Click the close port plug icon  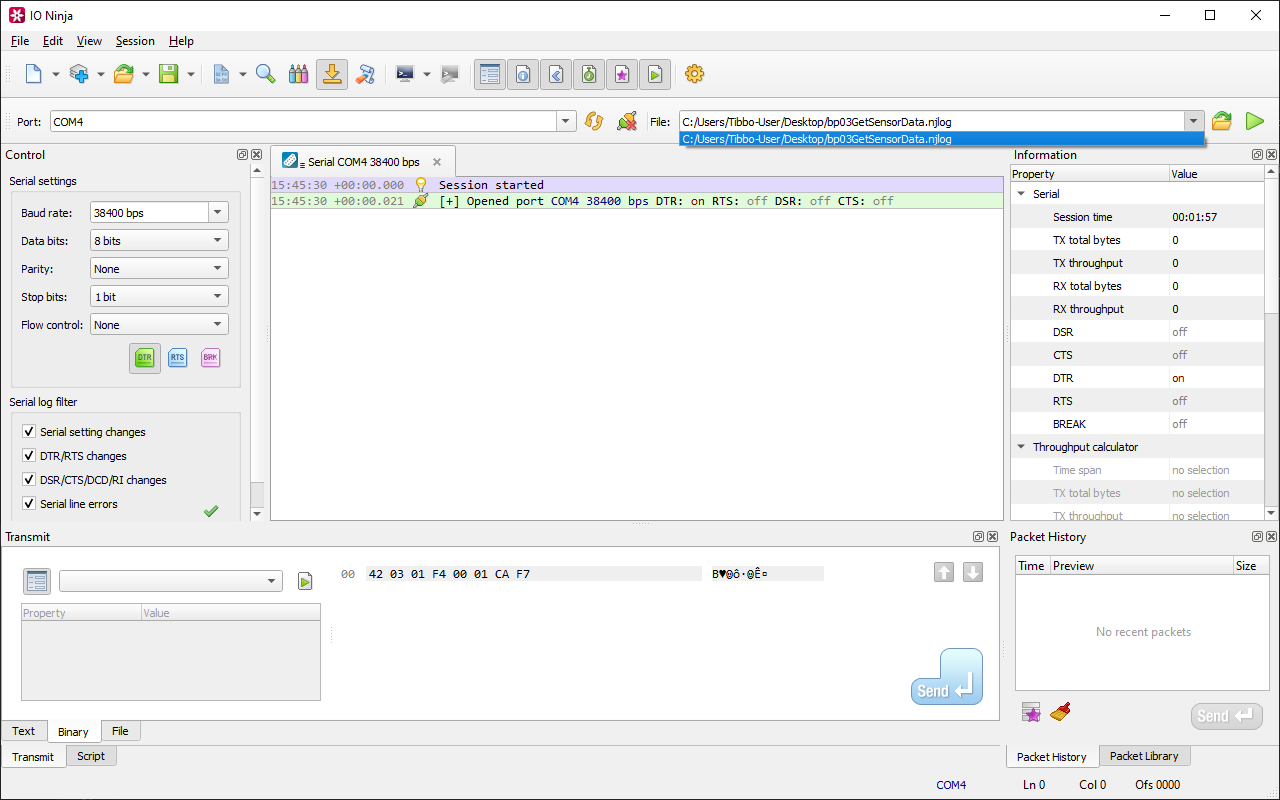coord(627,121)
